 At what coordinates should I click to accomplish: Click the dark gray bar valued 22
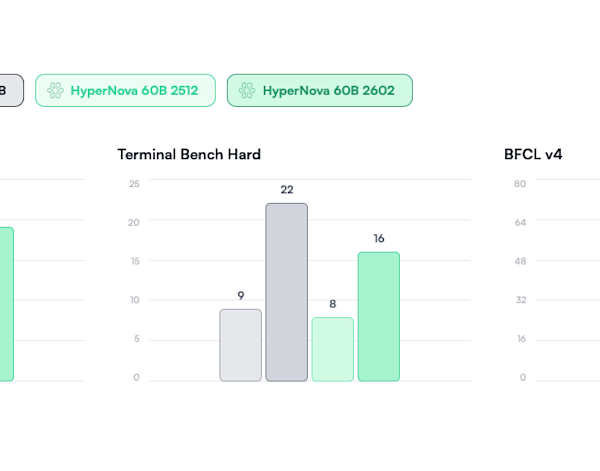(286, 292)
